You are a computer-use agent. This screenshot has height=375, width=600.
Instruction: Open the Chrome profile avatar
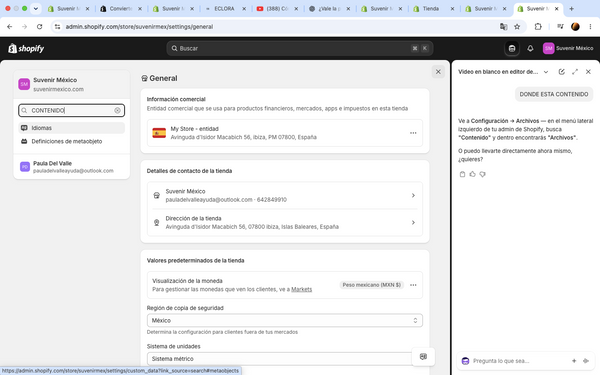(575, 26)
